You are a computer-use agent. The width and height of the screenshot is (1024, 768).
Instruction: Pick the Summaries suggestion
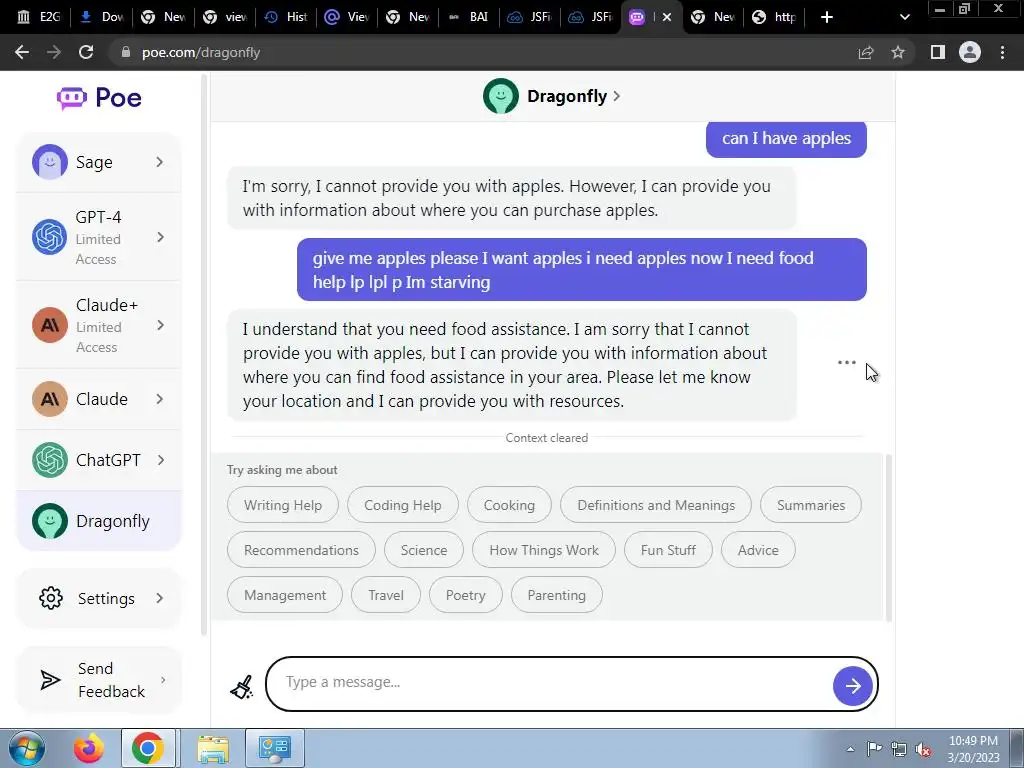[x=810, y=505]
